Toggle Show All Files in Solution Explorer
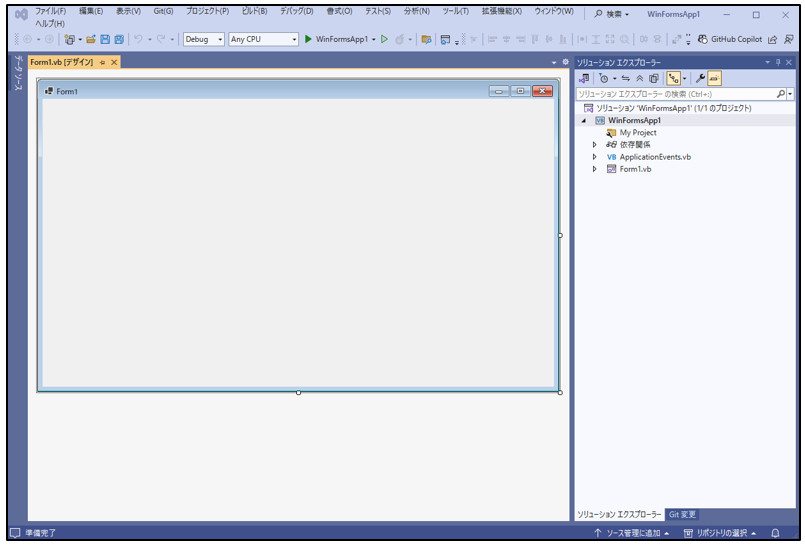 pos(653,78)
